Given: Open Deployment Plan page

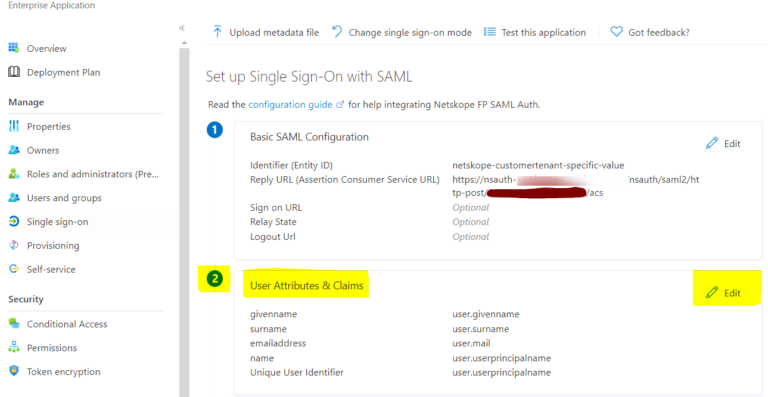Looking at the screenshot, I should pyautogui.click(x=64, y=72).
